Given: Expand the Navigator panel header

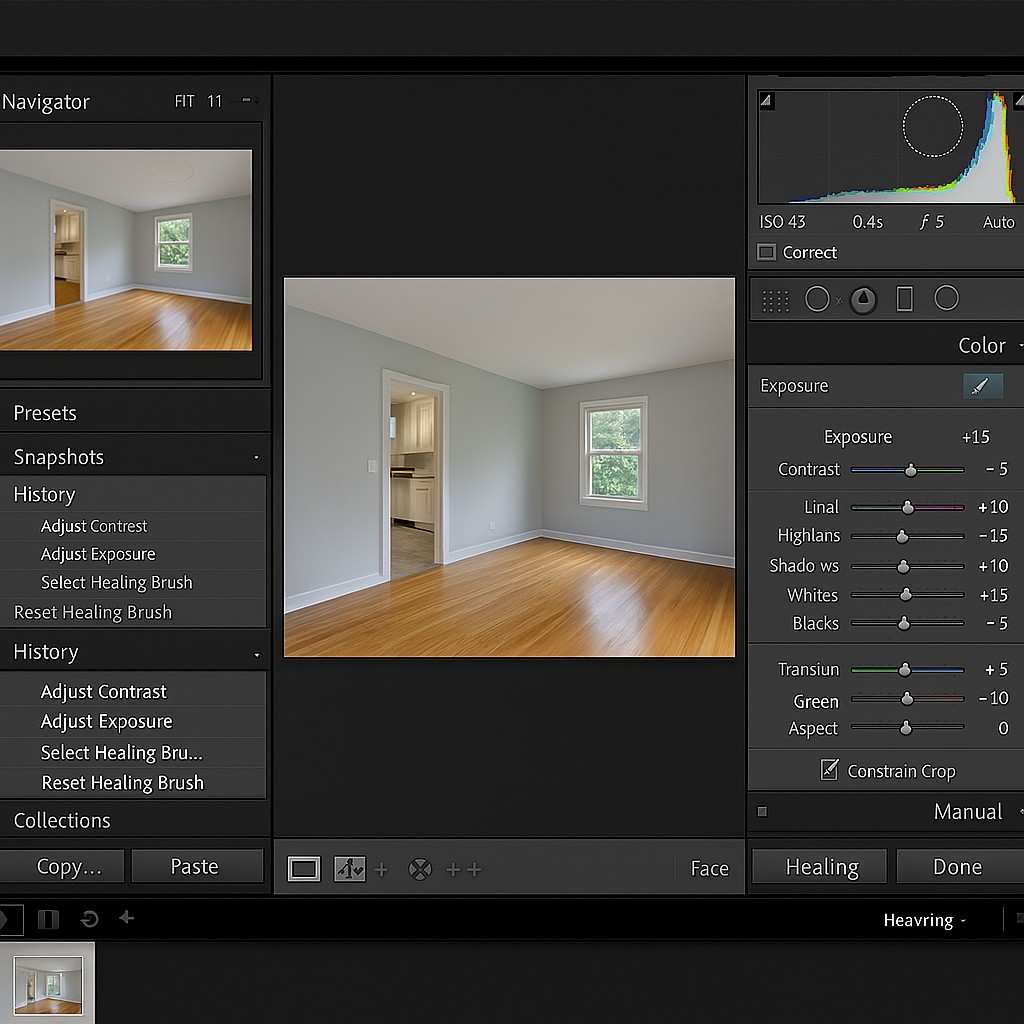Looking at the screenshot, I should 46,102.
